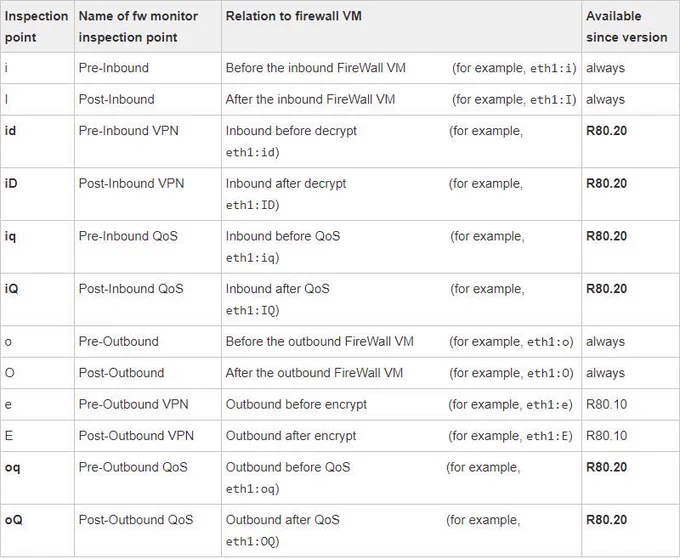The height and width of the screenshot is (559, 680).
Task: Click the 'Inbound after QoS' description
Action: [x=278, y=289]
